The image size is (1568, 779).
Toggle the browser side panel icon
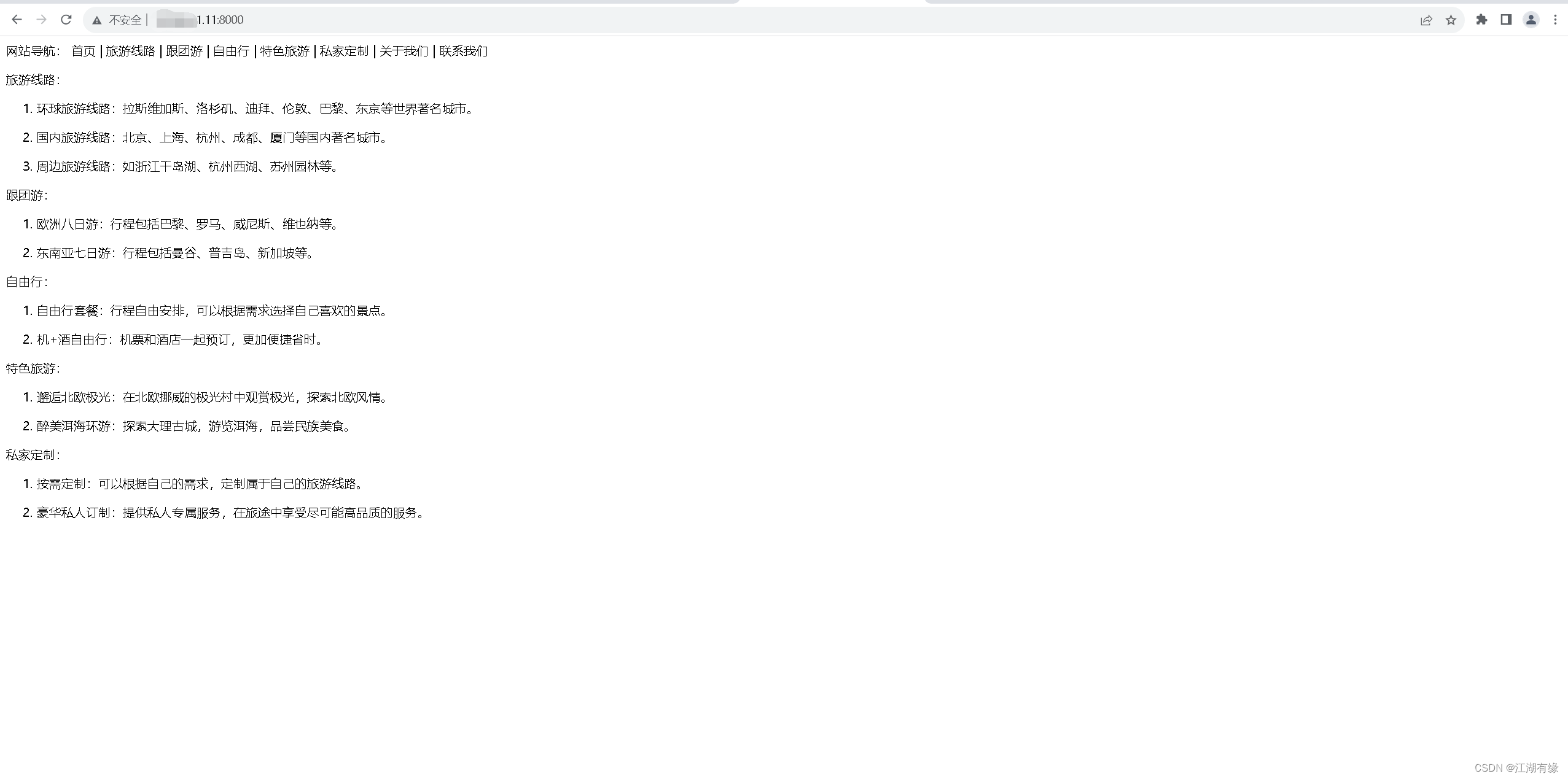(1506, 20)
